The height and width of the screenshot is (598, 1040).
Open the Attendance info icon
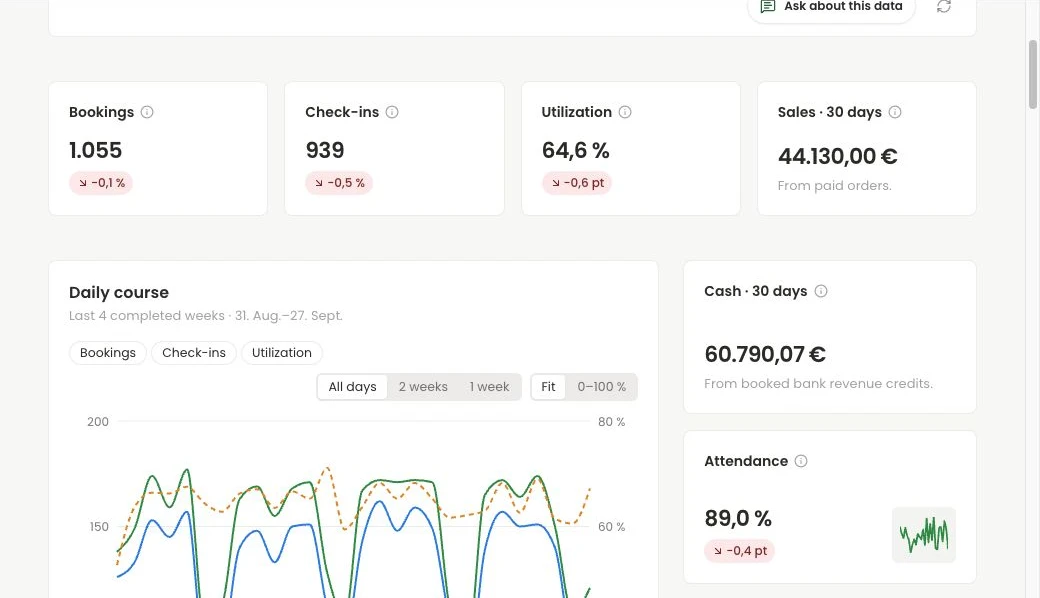pyautogui.click(x=801, y=461)
